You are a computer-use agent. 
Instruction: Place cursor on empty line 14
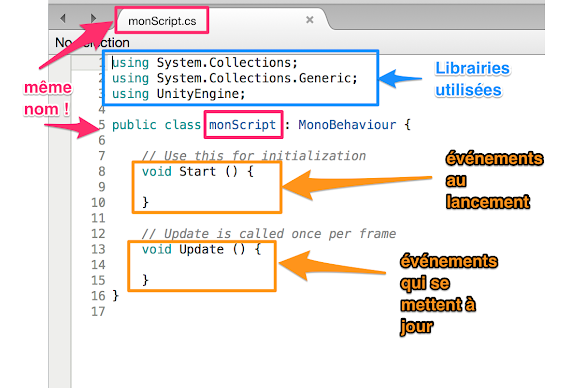pyautogui.click(x=201, y=265)
